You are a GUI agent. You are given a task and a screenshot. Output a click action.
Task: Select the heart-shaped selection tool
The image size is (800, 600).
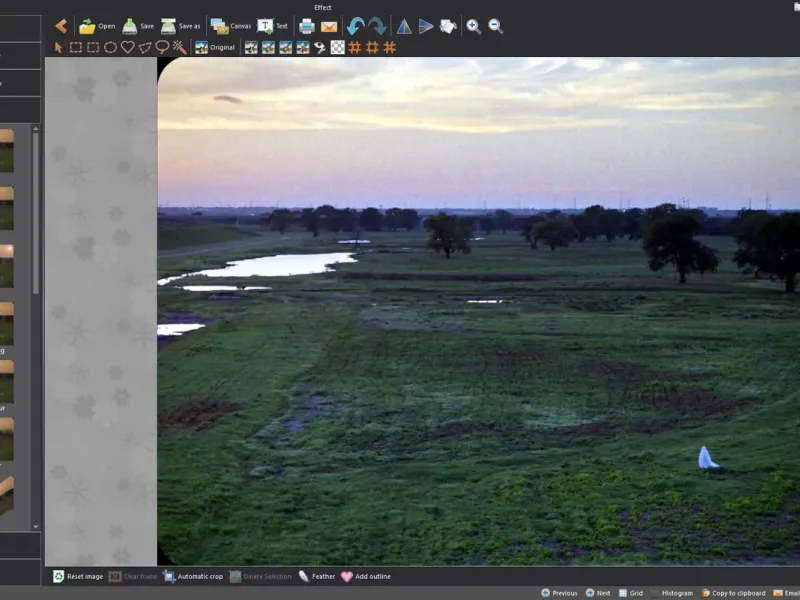coord(128,47)
